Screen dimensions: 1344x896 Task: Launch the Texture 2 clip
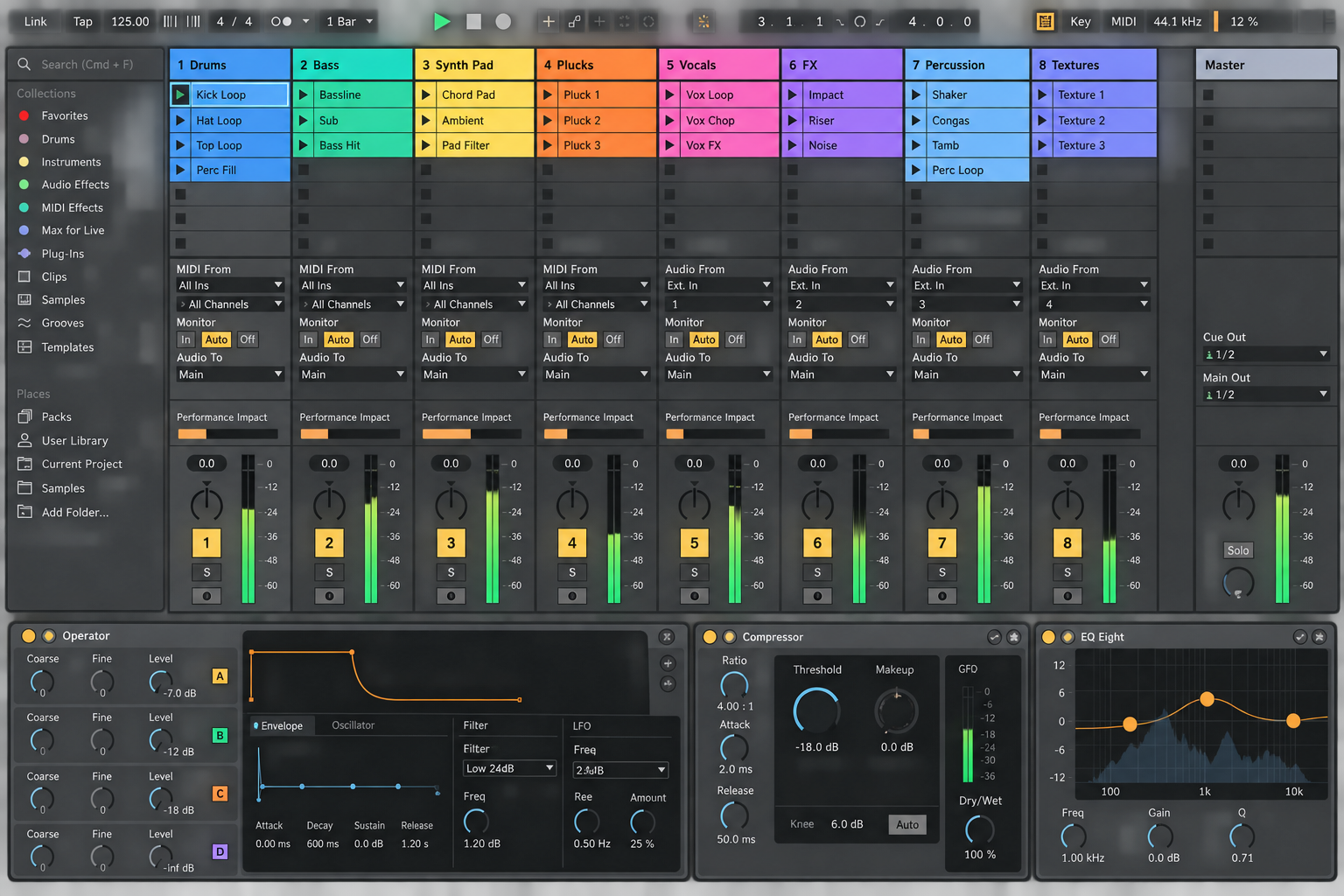coord(1042,121)
